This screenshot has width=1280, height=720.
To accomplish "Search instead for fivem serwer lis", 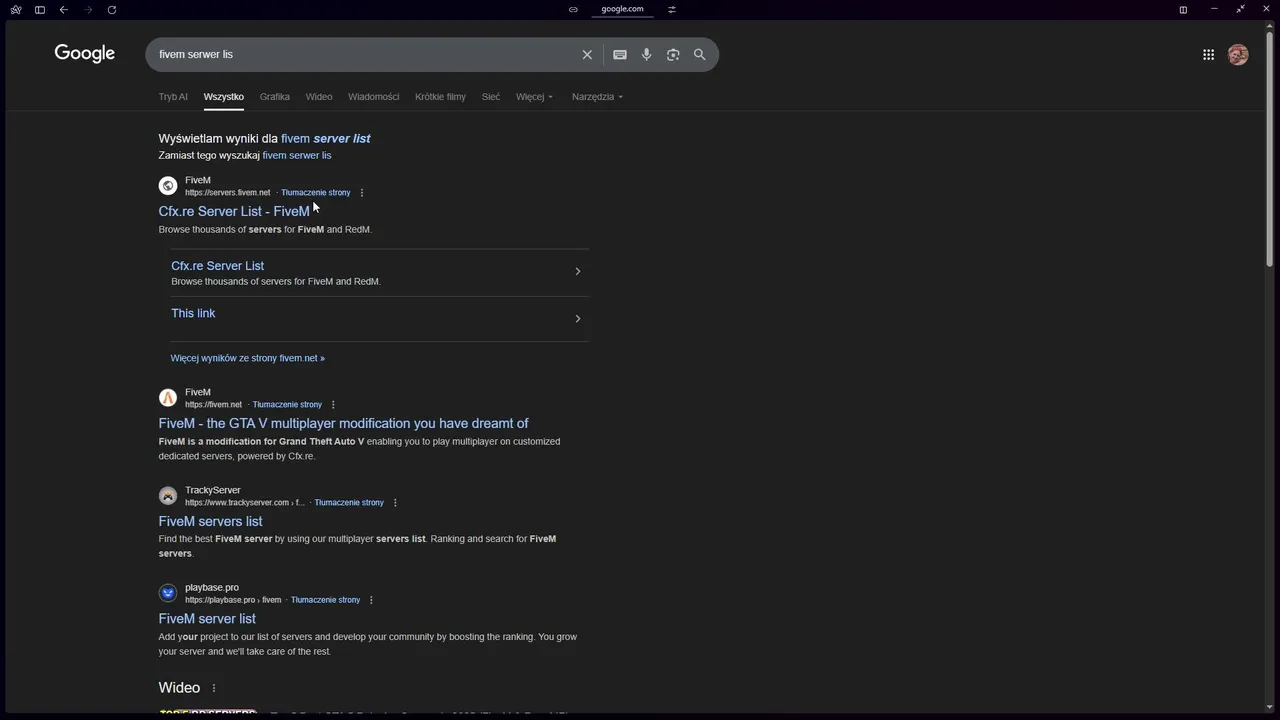I will coord(296,155).
